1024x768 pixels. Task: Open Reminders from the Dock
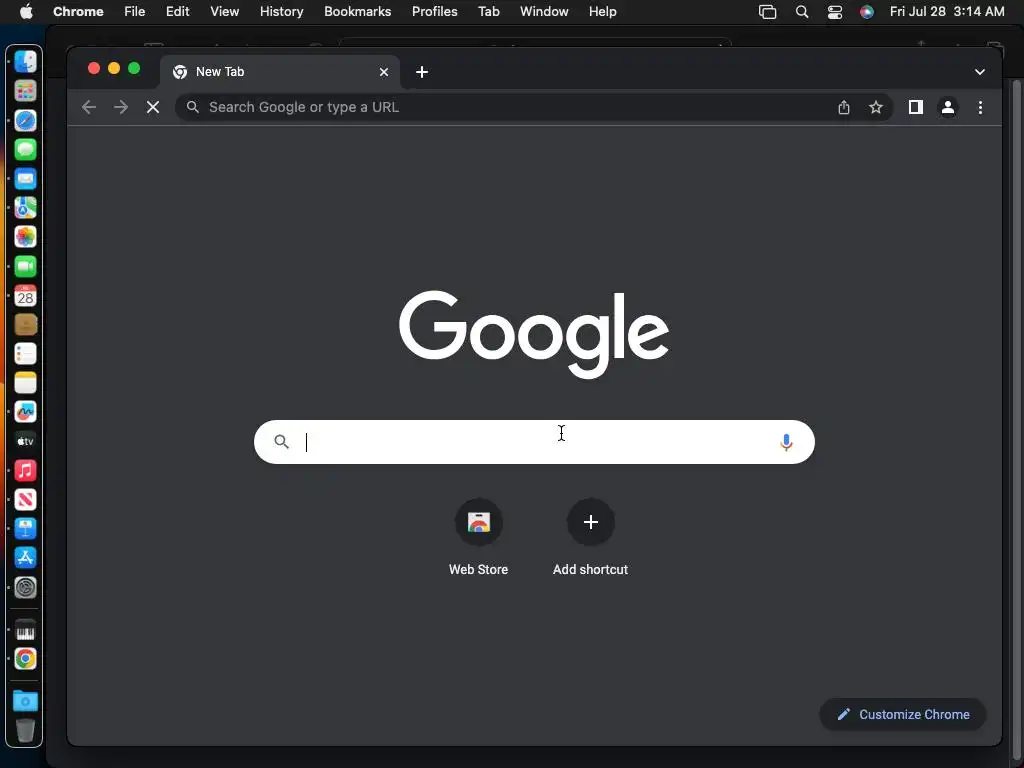[25, 354]
